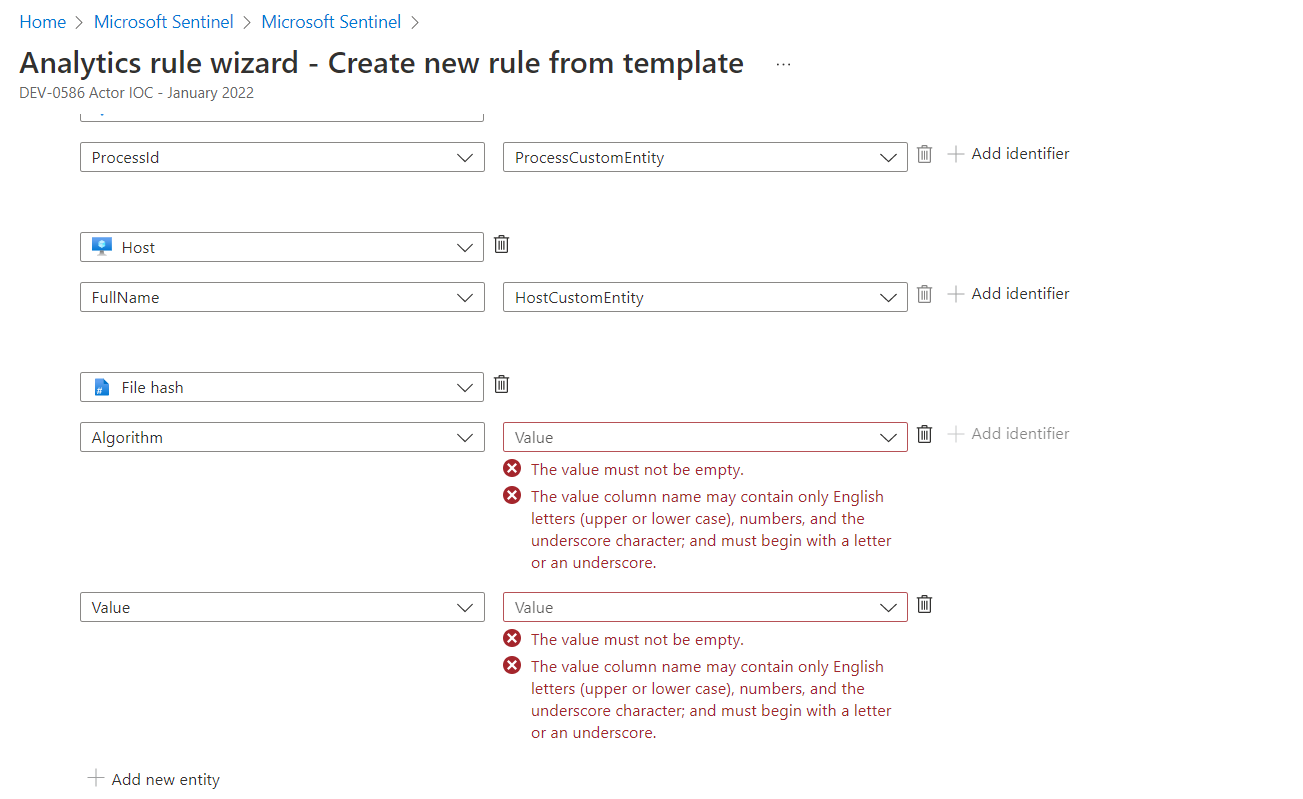Open the Host entity type dropdown

pyautogui.click(x=282, y=247)
